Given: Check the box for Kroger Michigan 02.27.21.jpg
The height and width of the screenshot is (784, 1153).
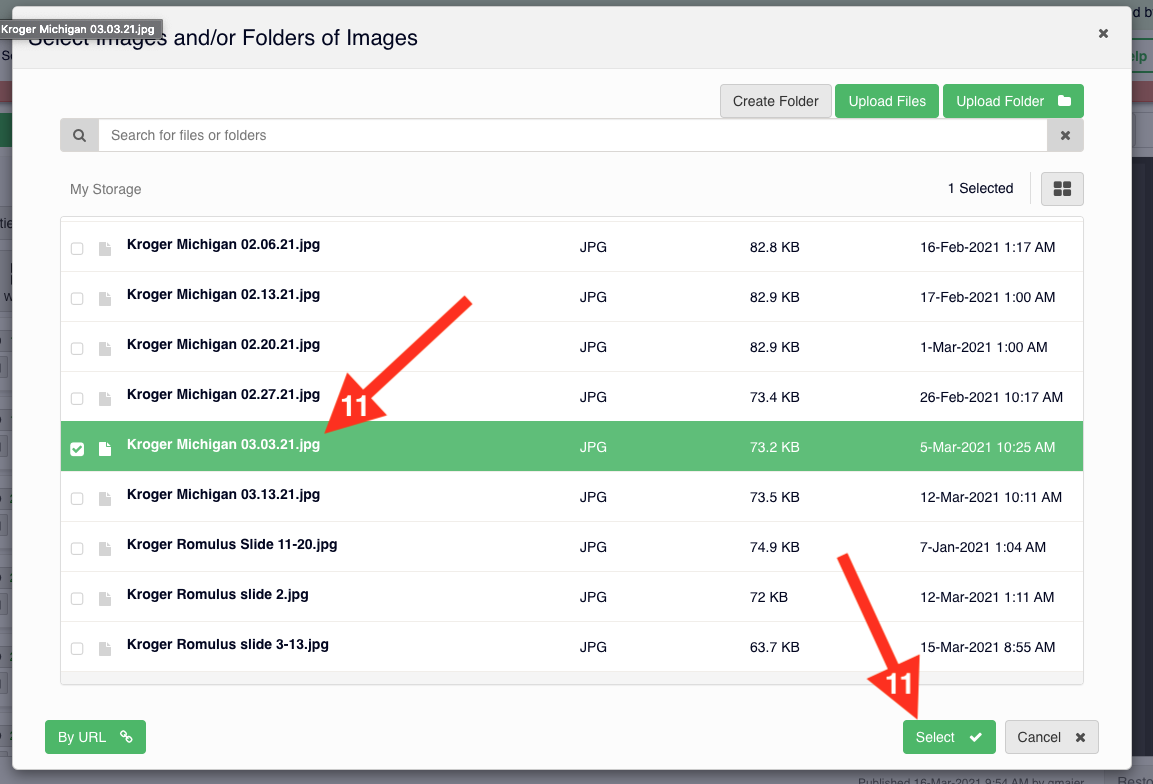Looking at the screenshot, I should point(77,399).
